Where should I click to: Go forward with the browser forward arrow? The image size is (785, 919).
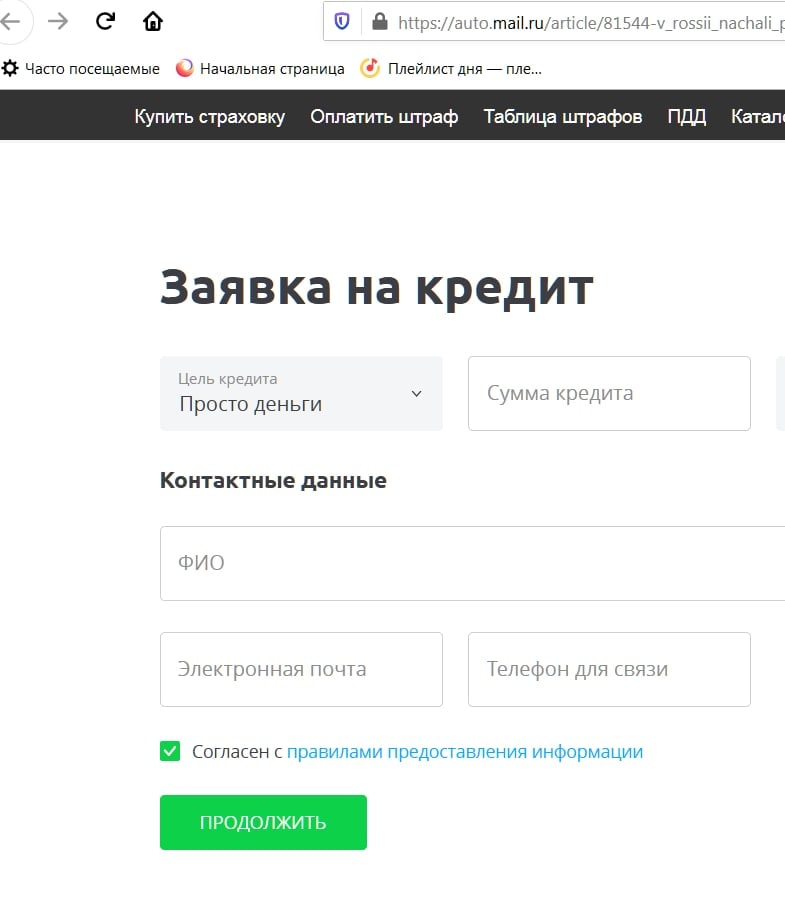click(x=58, y=22)
